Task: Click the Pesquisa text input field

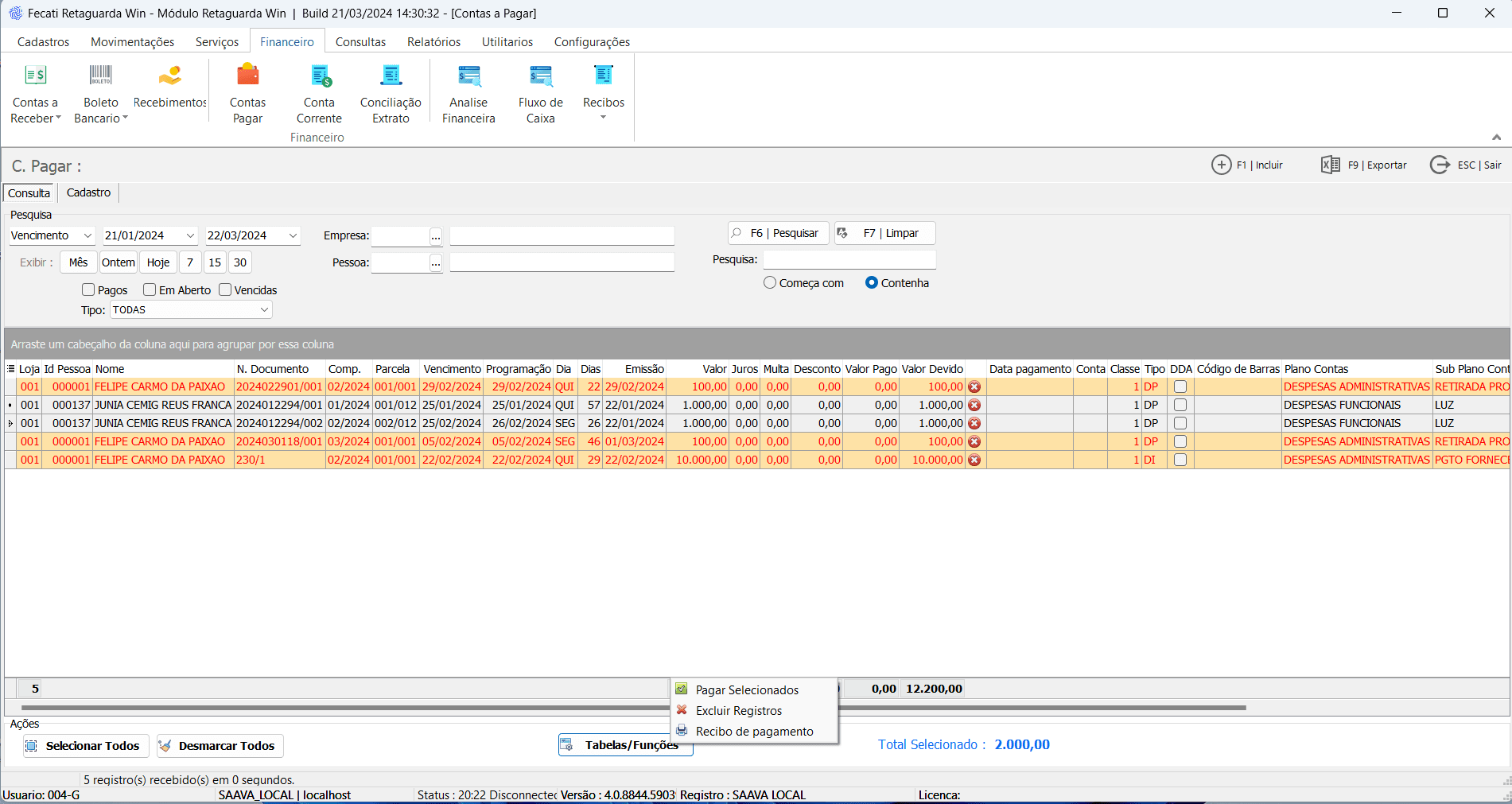Action: click(849, 260)
